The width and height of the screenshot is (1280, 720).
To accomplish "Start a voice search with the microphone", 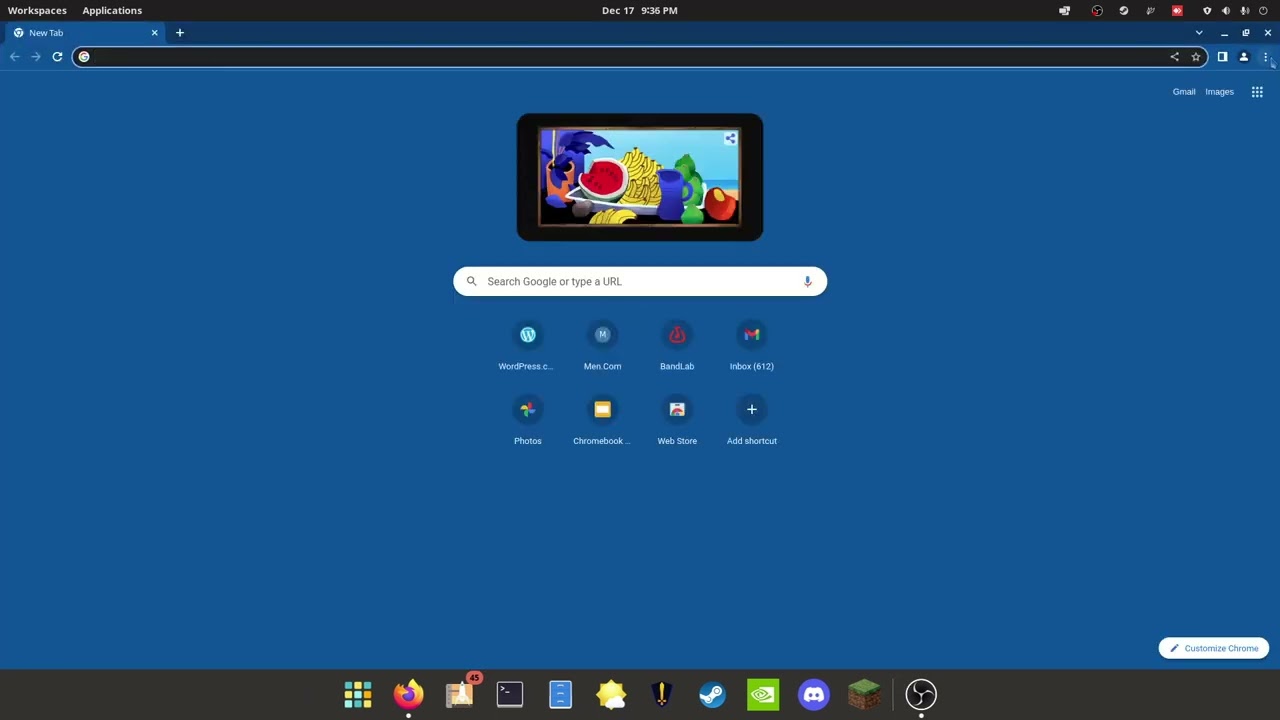I will pos(807,281).
